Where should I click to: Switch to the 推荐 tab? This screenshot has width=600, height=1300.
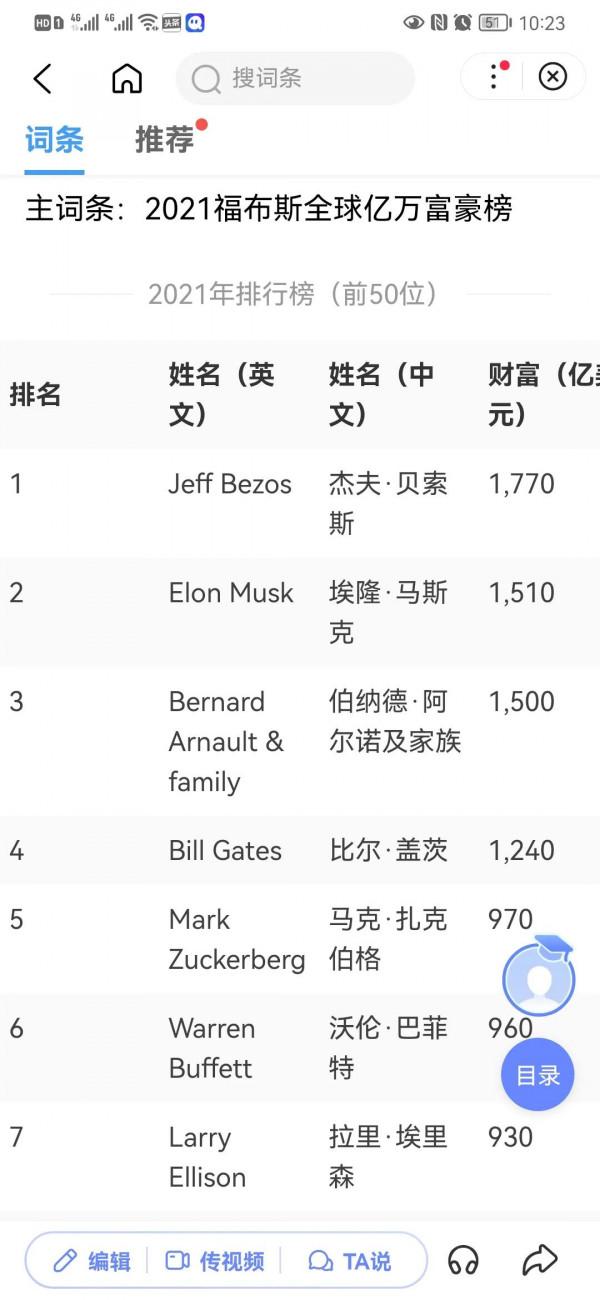tap(163, 140)
